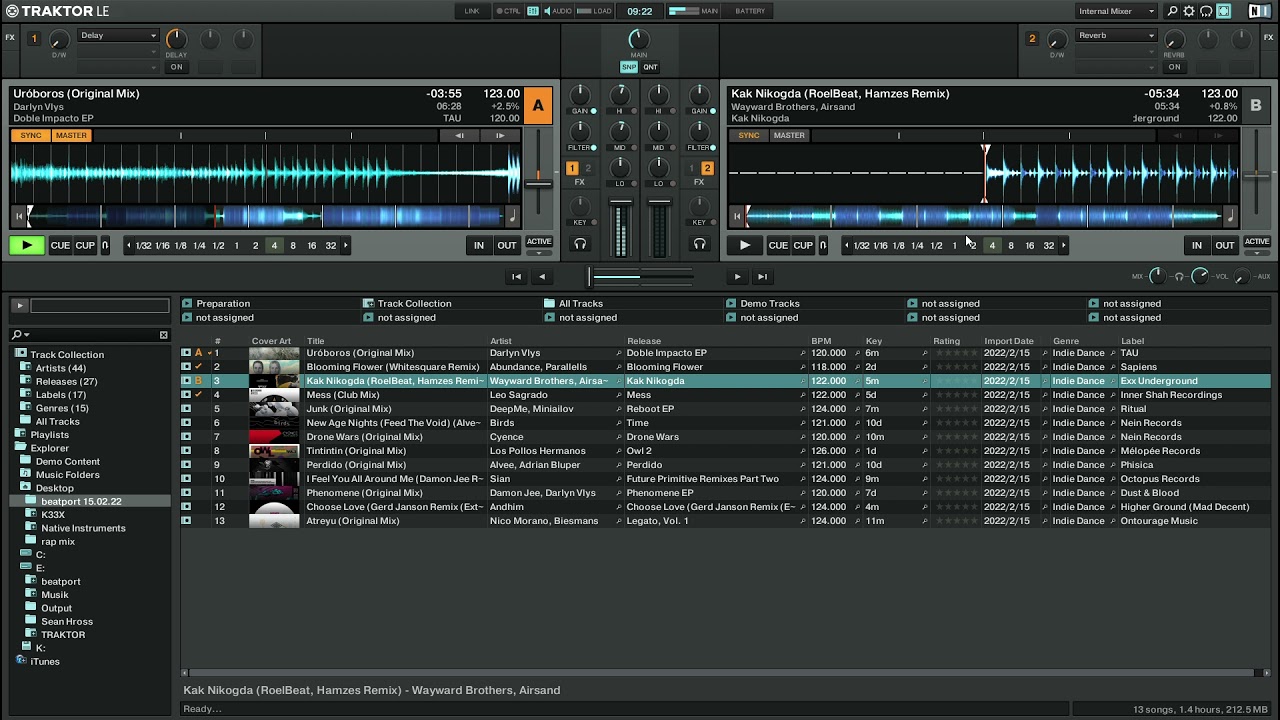
Task: Toggle Flux mode on Deck A
Action: point(105,245)
